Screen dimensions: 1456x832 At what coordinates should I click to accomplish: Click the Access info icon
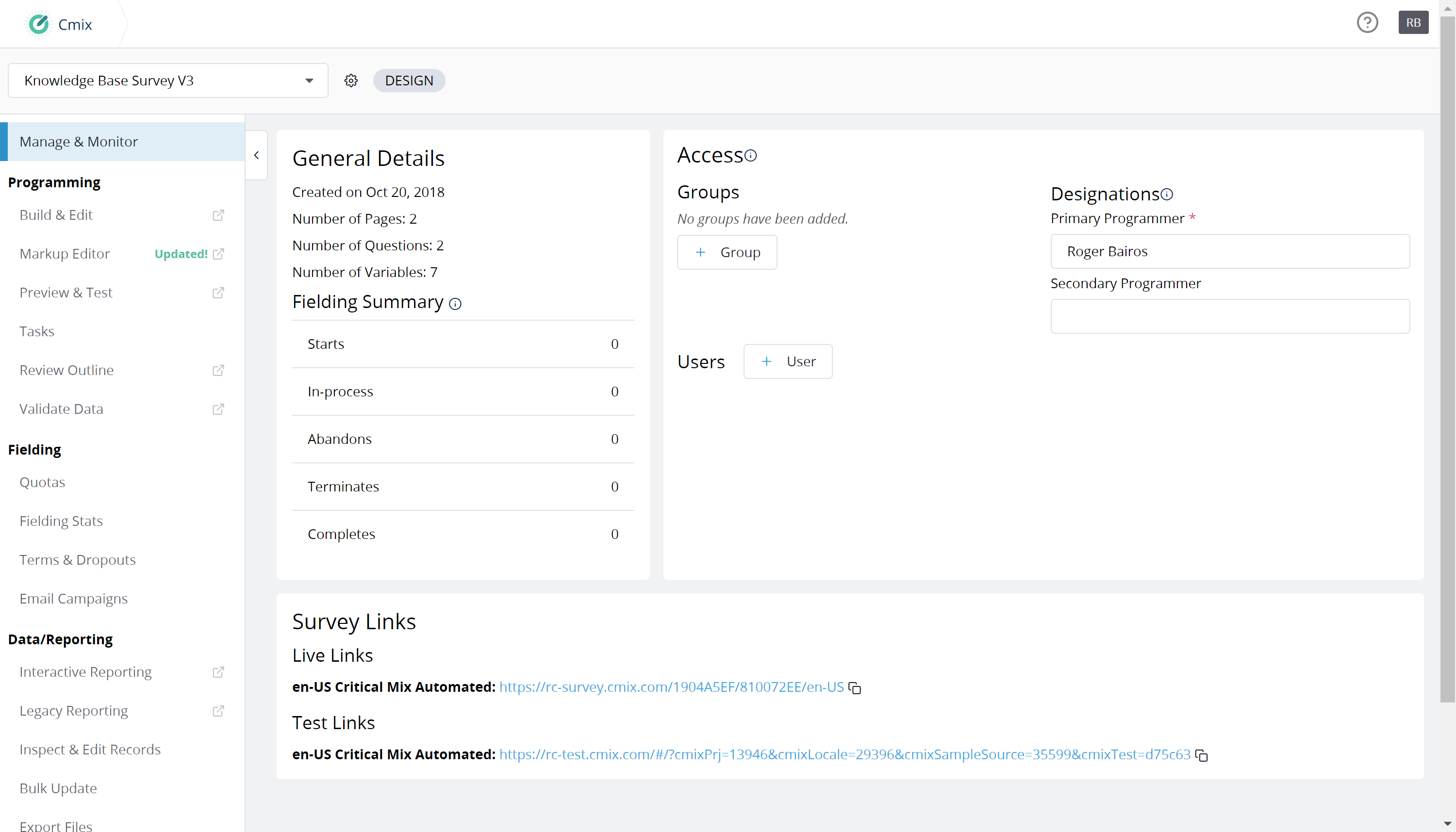point(751,155)
